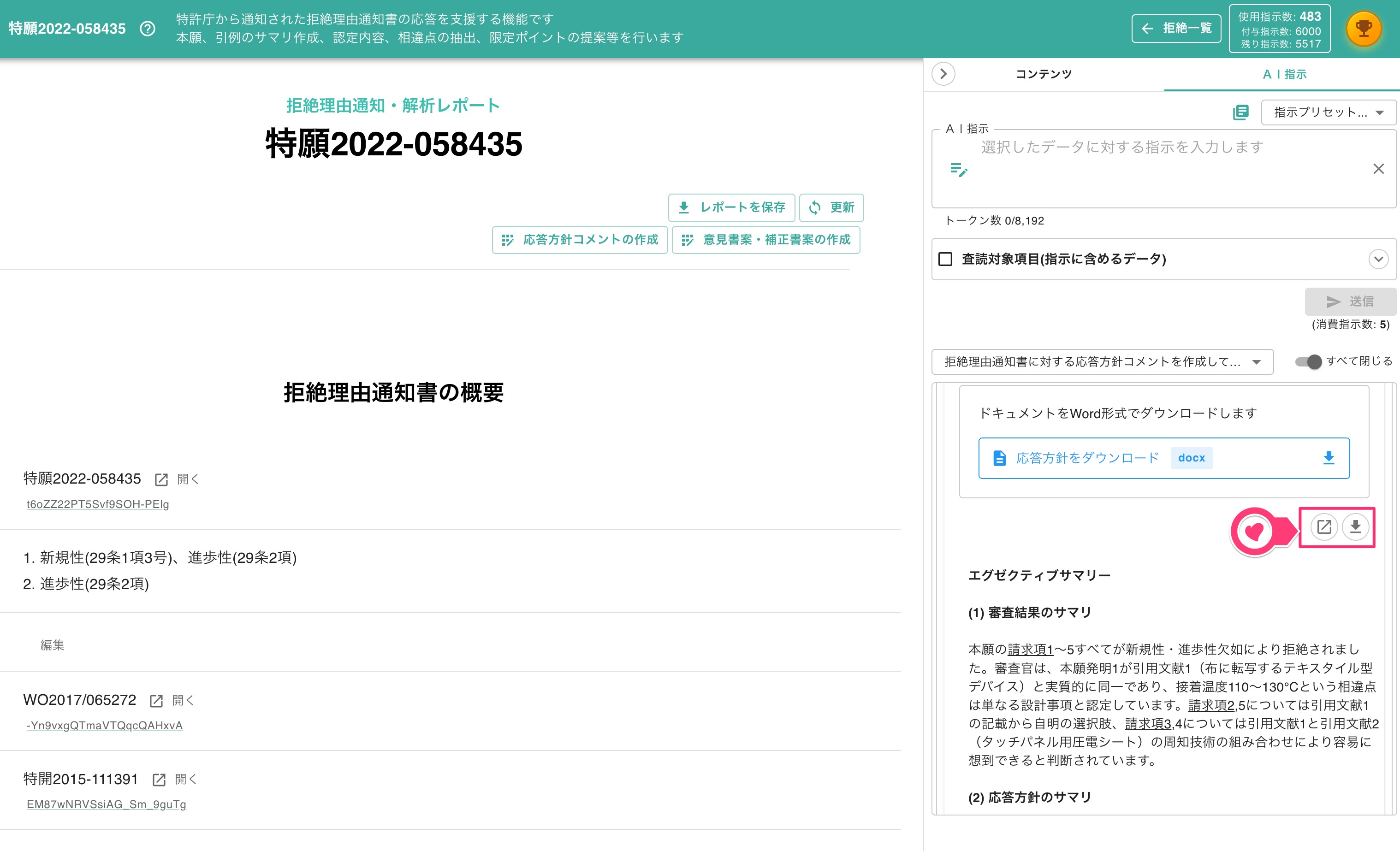Click 請求項2 underlined link in summary
This screenshot has width=1400, height=851.
1211,705
